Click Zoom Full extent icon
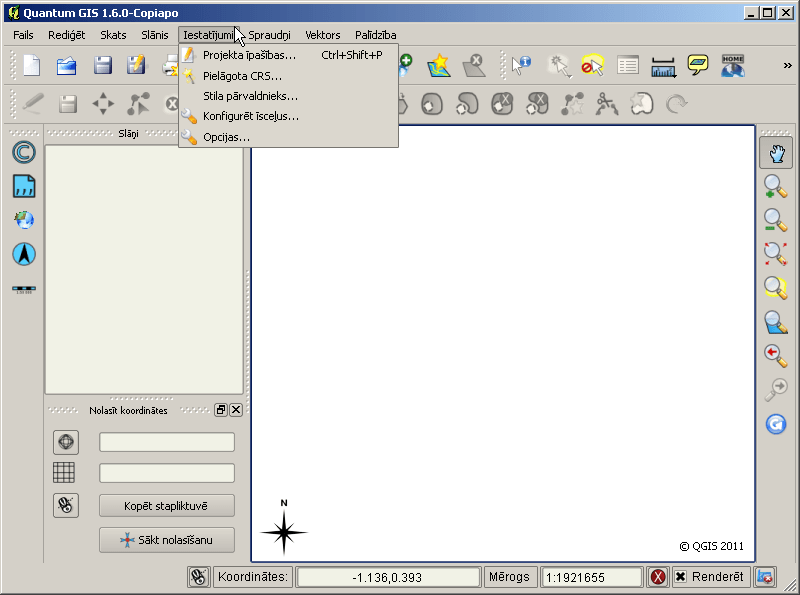Screen dimensions: 800x595 click(x=776, y=254)
